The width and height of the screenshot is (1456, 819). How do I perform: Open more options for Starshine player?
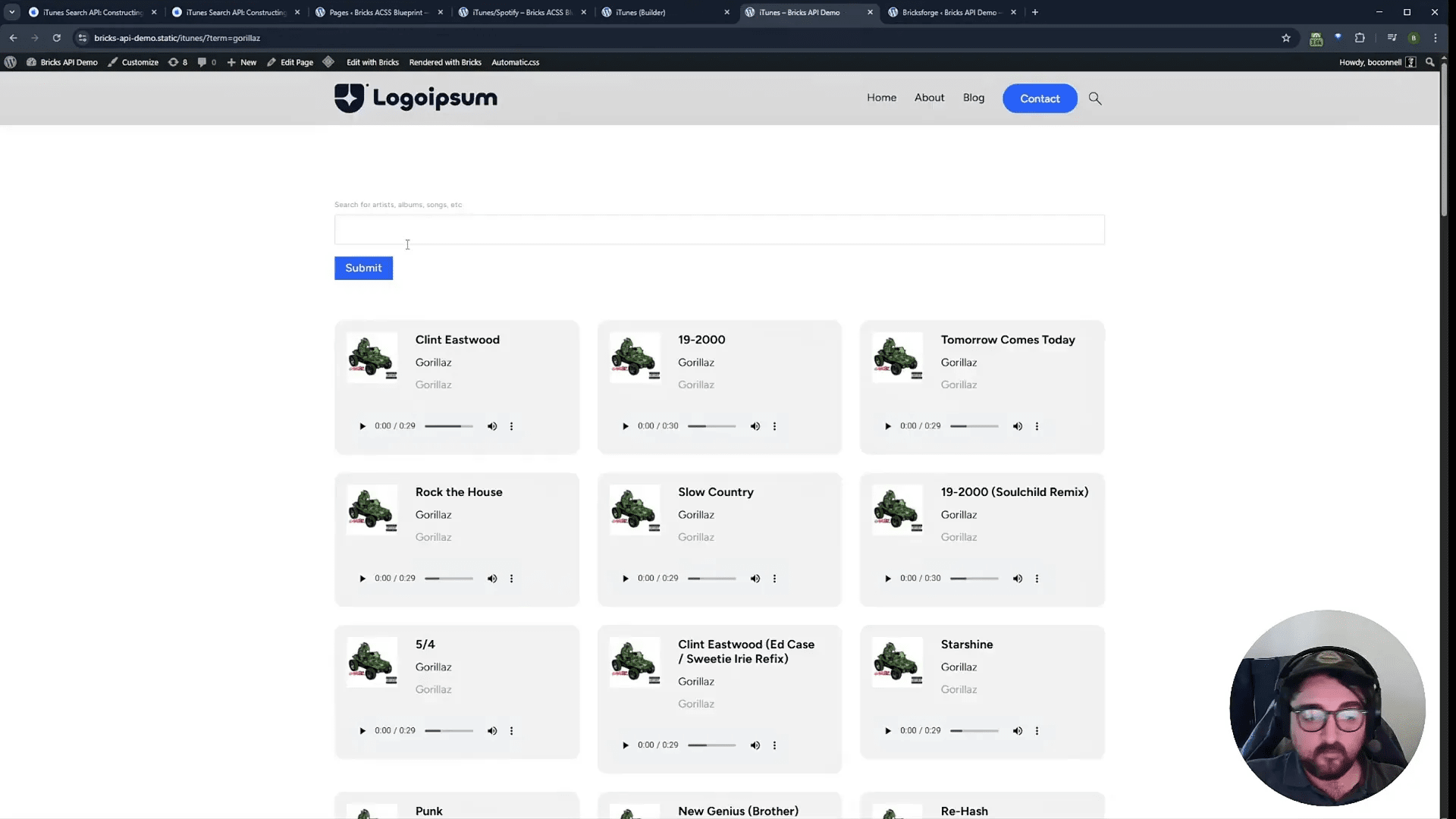click(x=1037, y=731)
